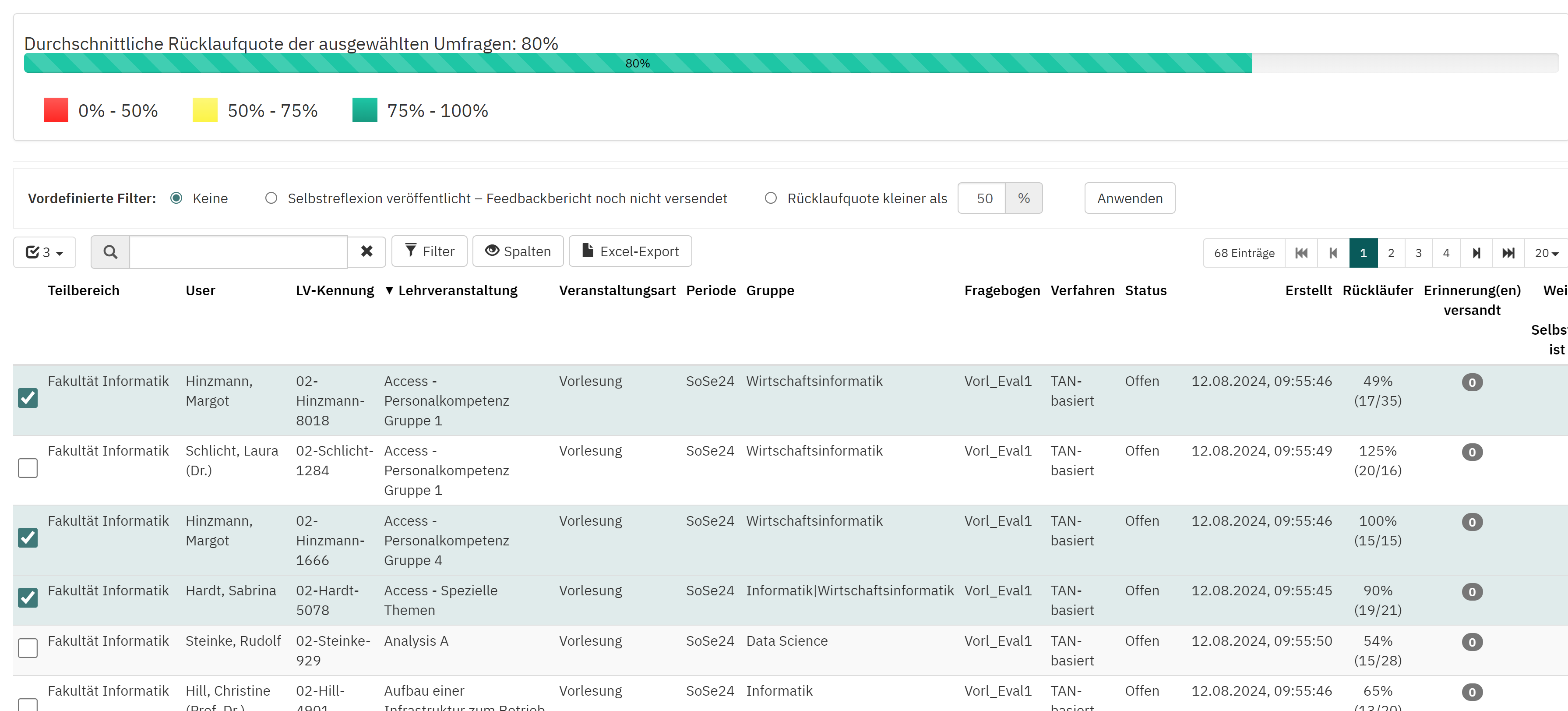This screenshot has height=711, width=1568.
Task: Go to page 4
Action: pos(1446,253)
